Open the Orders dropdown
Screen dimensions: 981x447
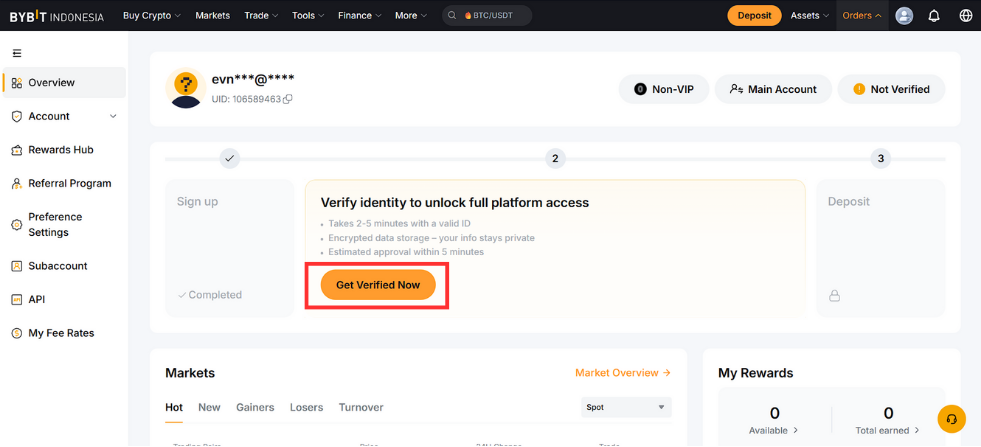(862, 16)
